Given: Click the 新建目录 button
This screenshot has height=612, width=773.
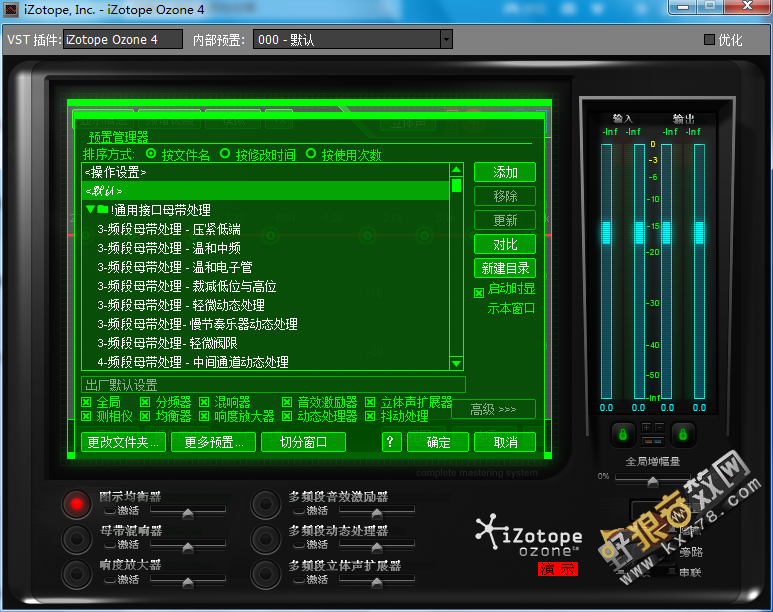Looking at the screenshot, I should (505, 268).
